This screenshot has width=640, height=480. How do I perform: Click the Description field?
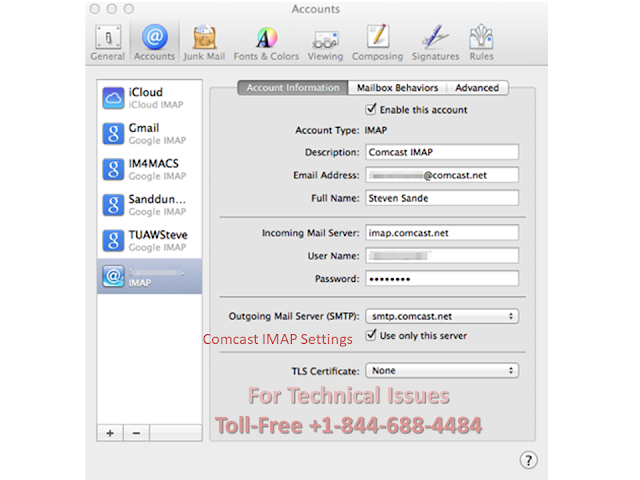point(442,152)
